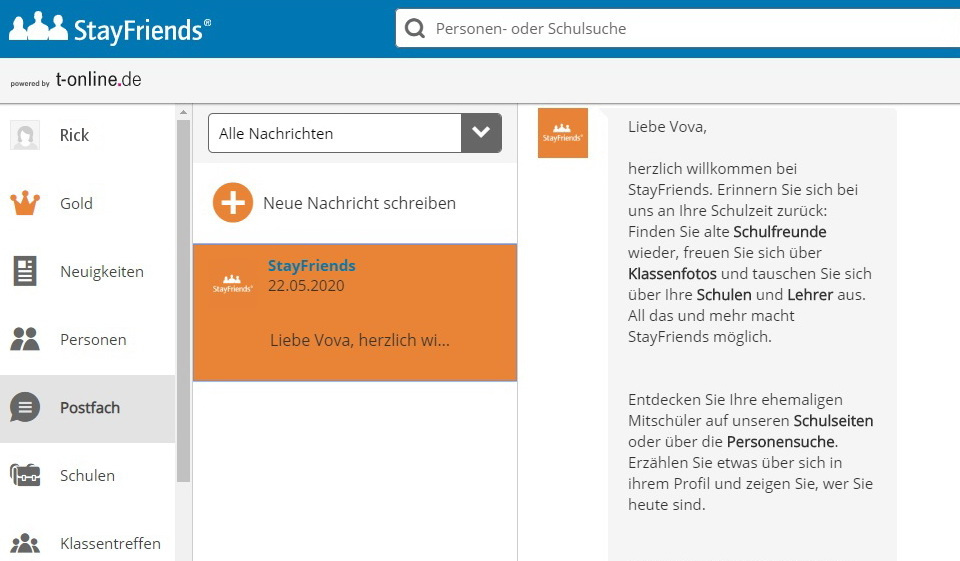This screenshot has width=960, height=561.
Task: Click the sidebar vertical scrollbar
Action: (x=183, y=300)
